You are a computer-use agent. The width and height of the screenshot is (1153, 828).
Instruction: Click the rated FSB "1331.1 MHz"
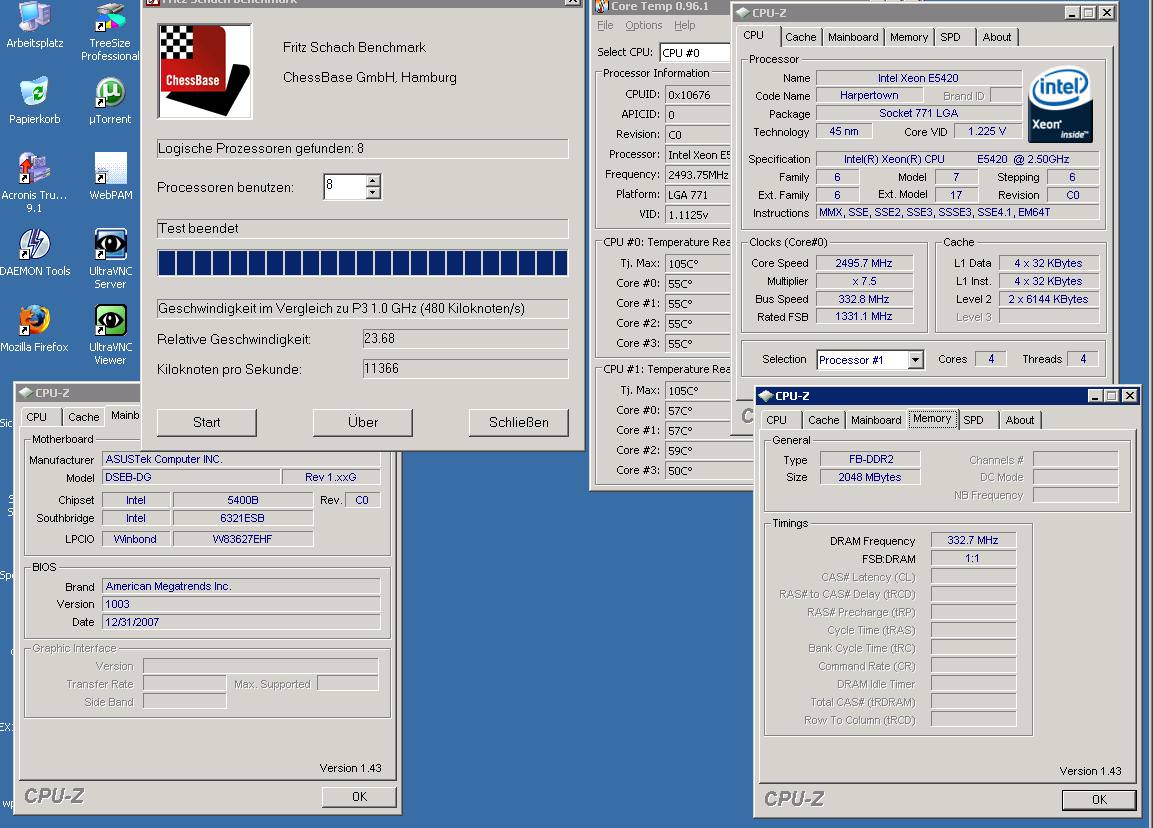point(864,317)
